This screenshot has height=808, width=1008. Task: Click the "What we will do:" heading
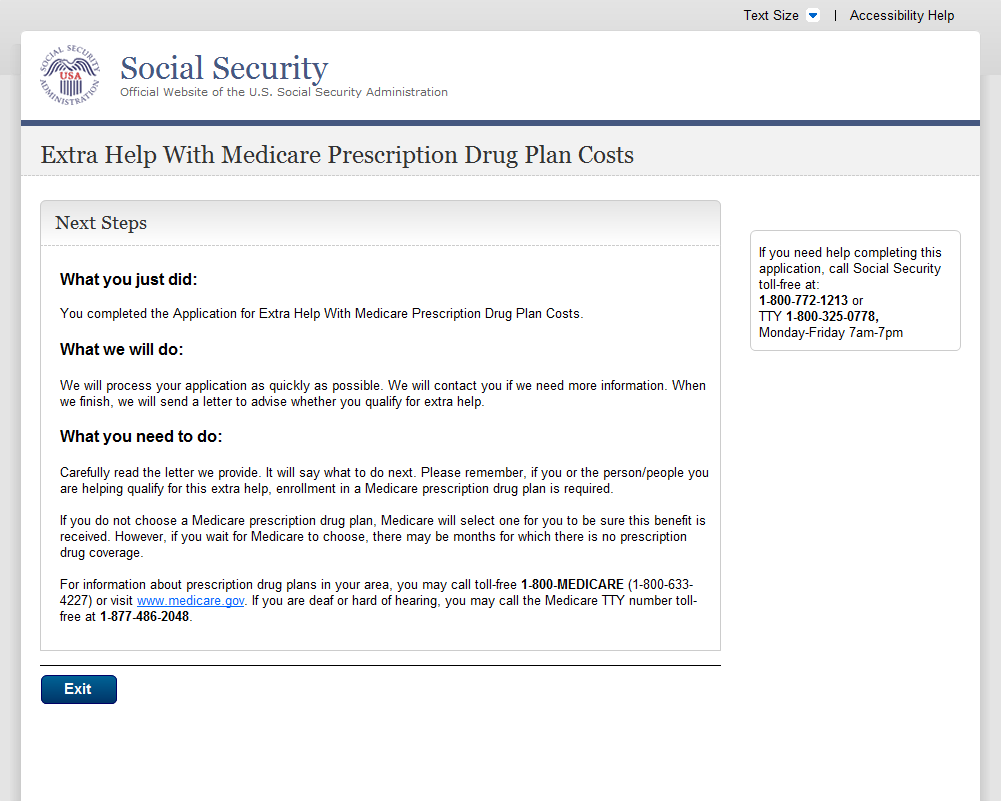[x=122, y=350]
